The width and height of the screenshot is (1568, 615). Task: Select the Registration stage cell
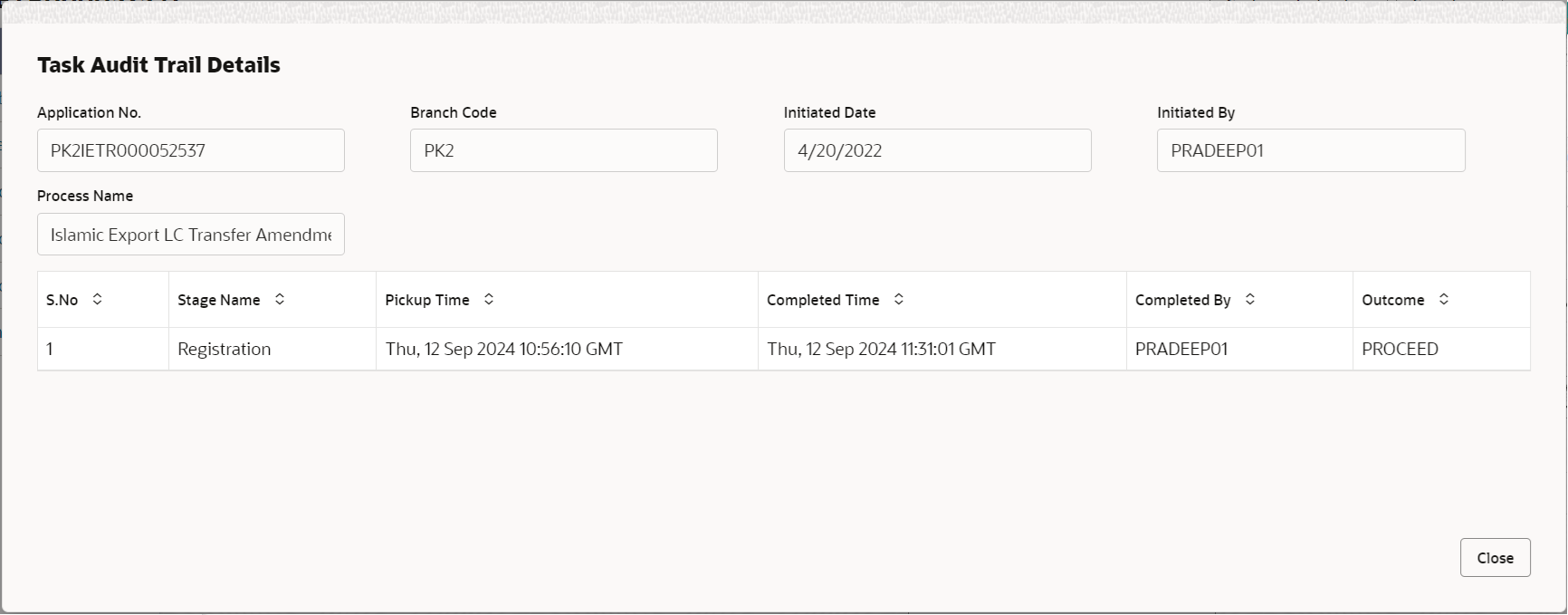272,349
